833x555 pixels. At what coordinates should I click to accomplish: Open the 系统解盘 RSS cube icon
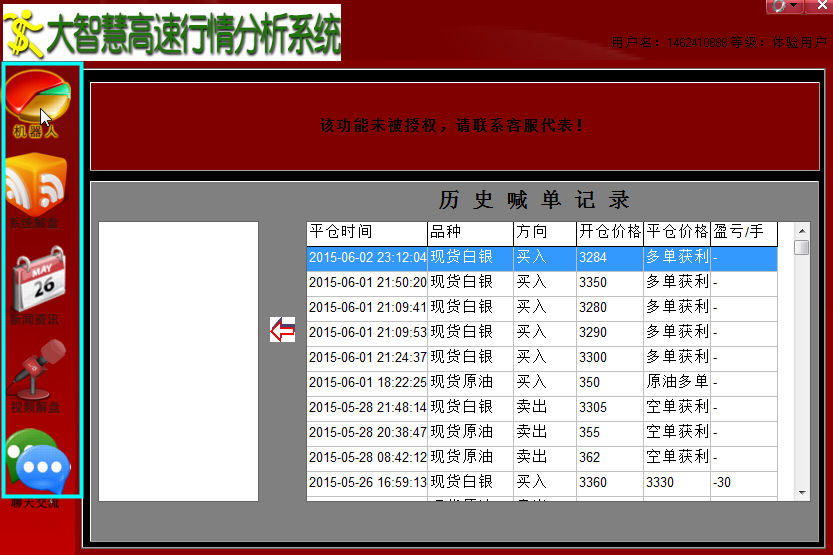[36, 190]
